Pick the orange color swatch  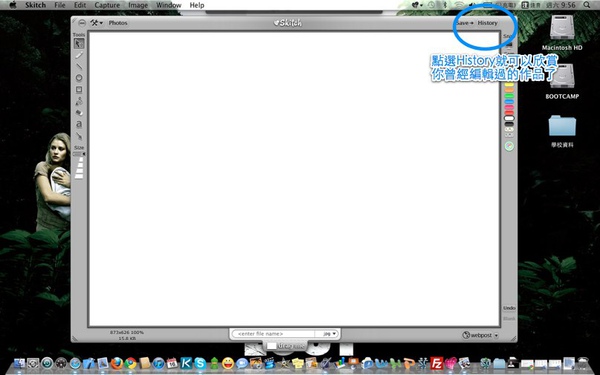coord(509,90)
